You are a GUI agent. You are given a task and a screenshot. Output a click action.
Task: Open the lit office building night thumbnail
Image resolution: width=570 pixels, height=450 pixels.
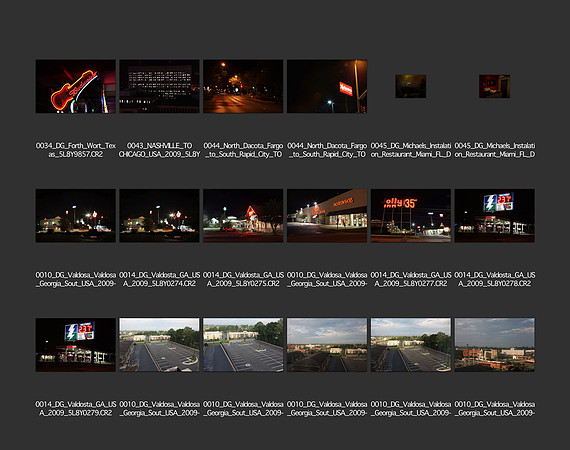pyautogui.click(x=160, y=87)
